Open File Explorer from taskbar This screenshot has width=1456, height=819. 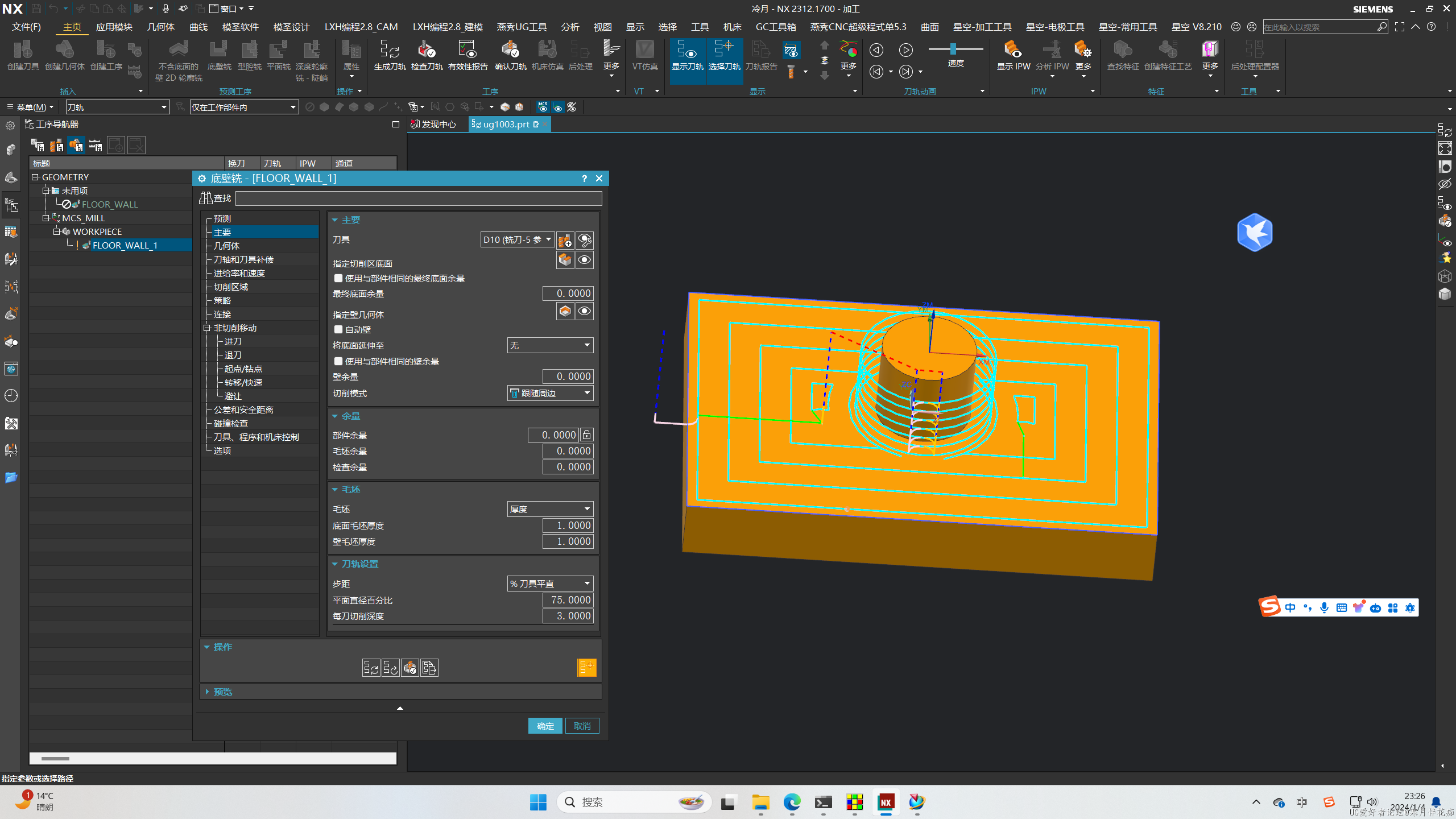tap(760, 802)
